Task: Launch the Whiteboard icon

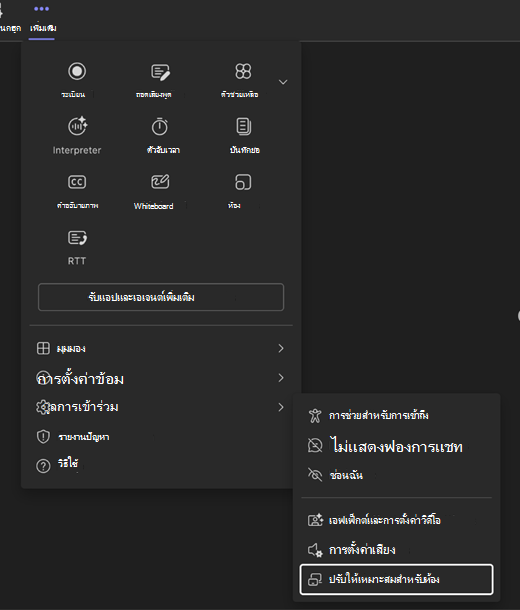Action: tap(160, 182)
